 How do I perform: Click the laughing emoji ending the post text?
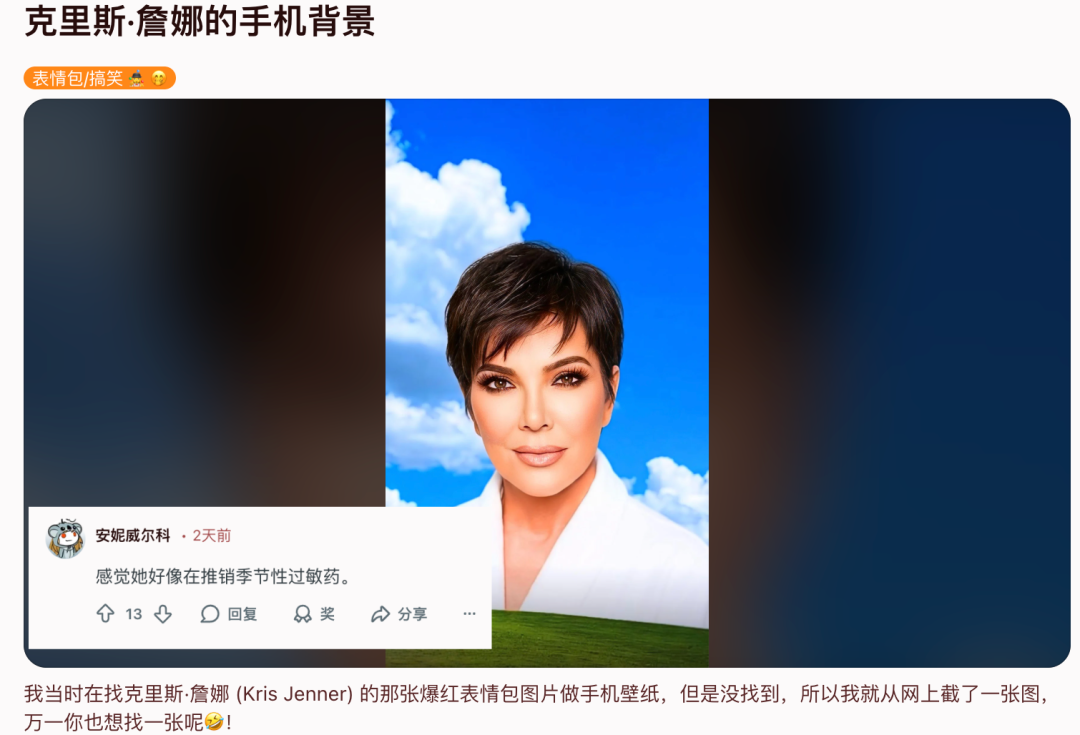pyautogui.click(x=215, y=721)
